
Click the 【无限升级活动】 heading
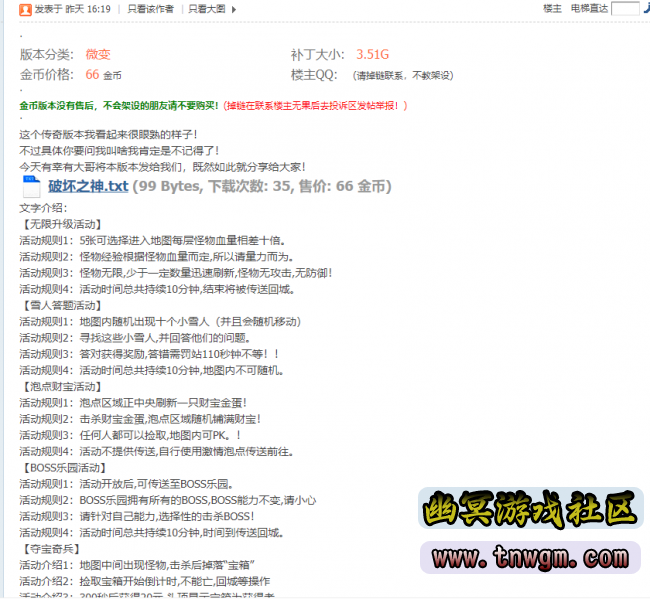(x=61, y=224)
